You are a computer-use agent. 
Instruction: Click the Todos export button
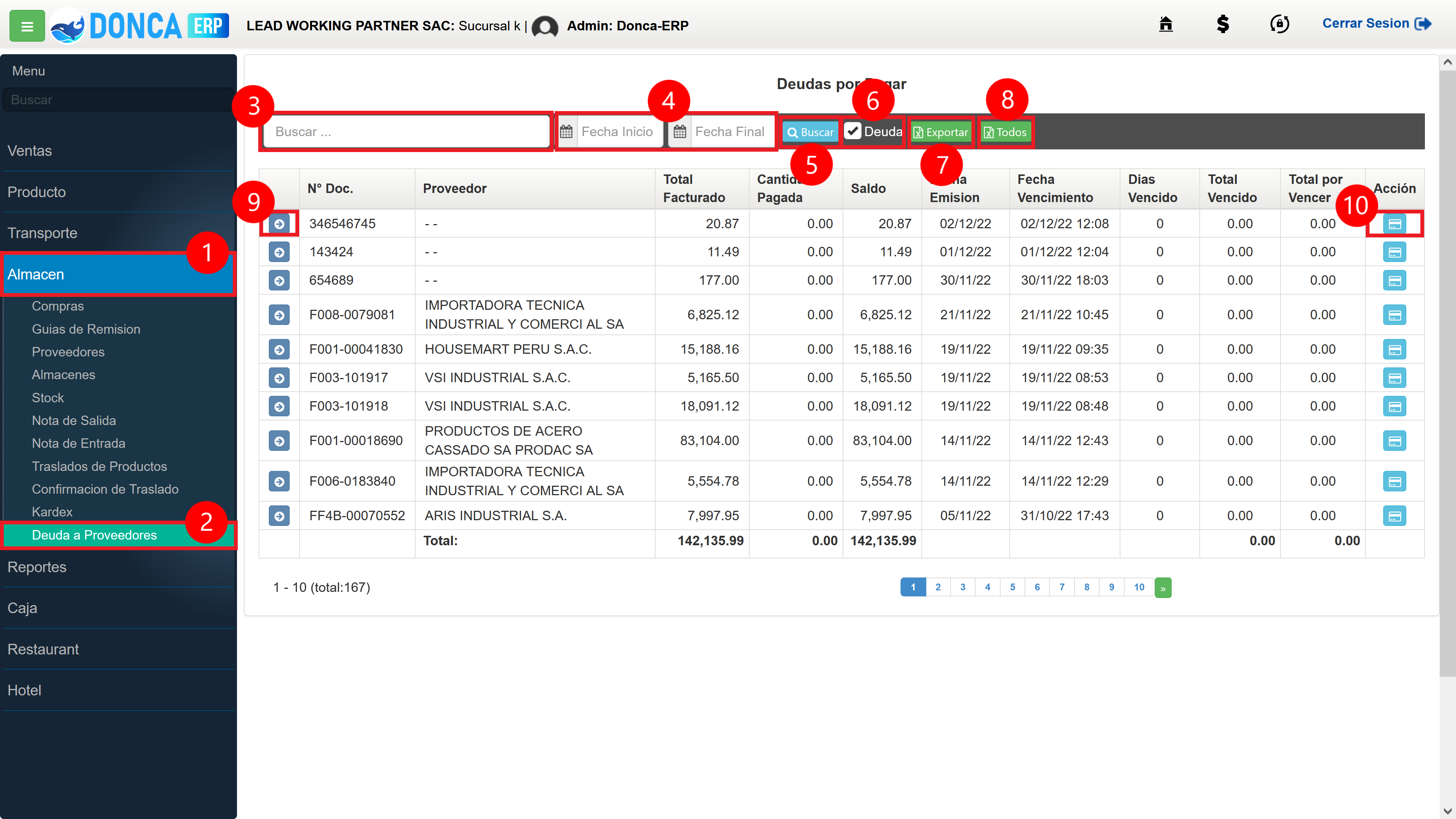coord(1006,132)
